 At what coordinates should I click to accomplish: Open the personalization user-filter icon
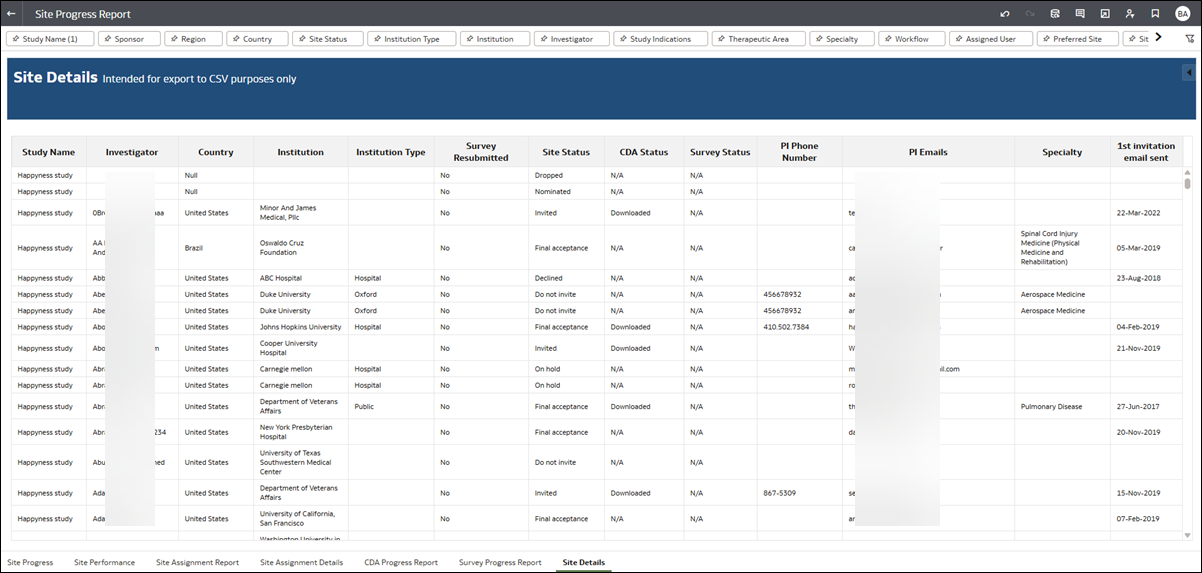1130,14
